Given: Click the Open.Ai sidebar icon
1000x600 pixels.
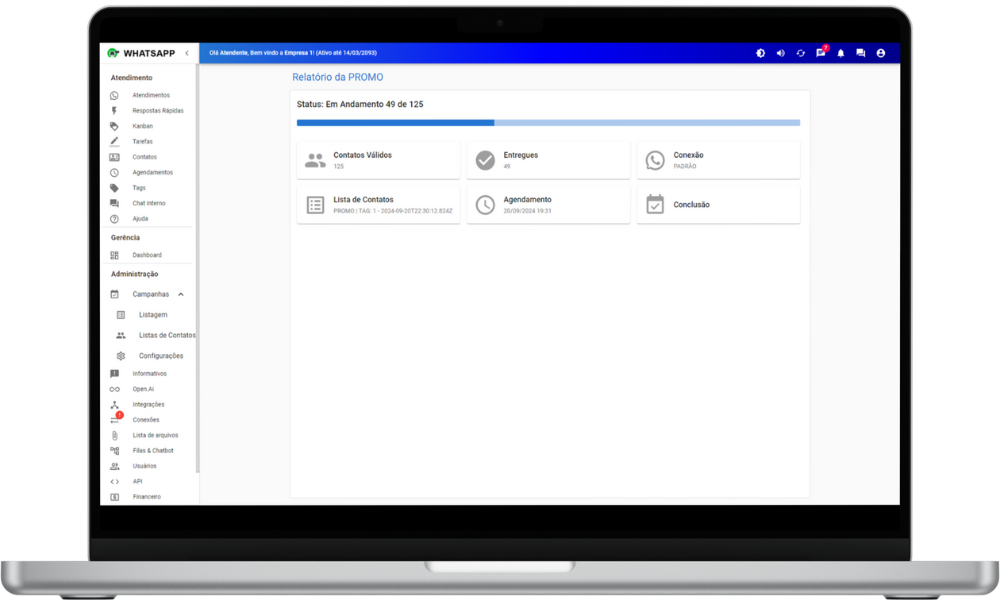Looking at the screenshot, I should (114, 389).
